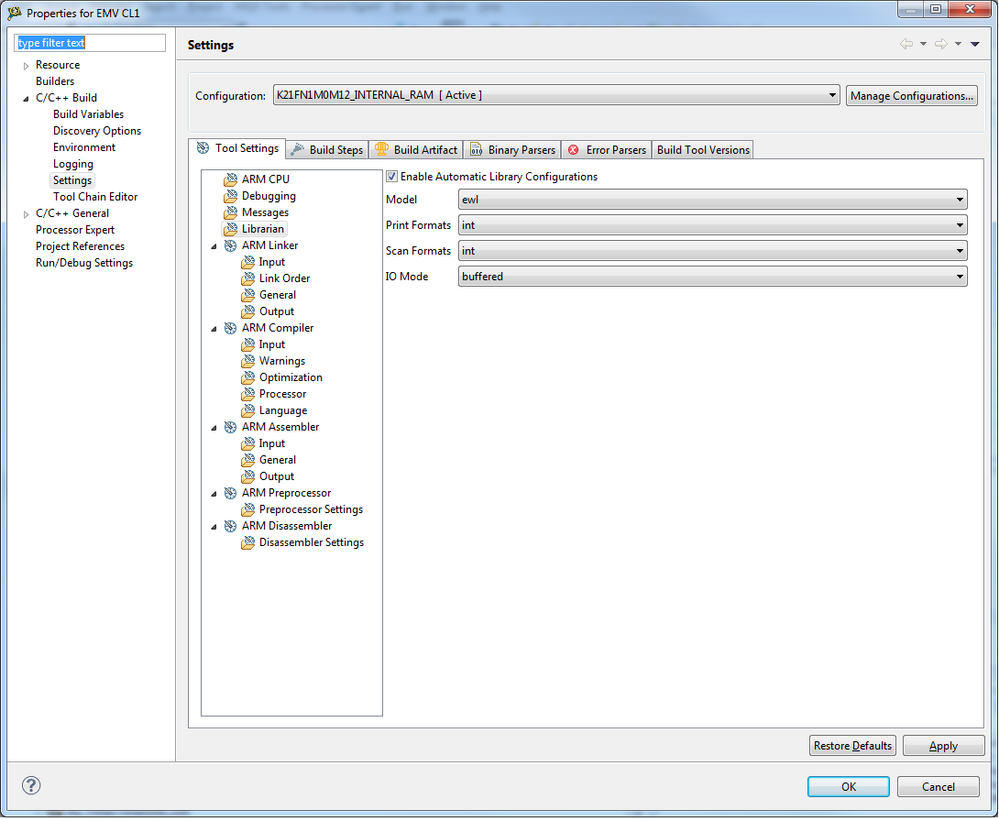Click the Build Steps tab hammer icon

pos(297,150)
